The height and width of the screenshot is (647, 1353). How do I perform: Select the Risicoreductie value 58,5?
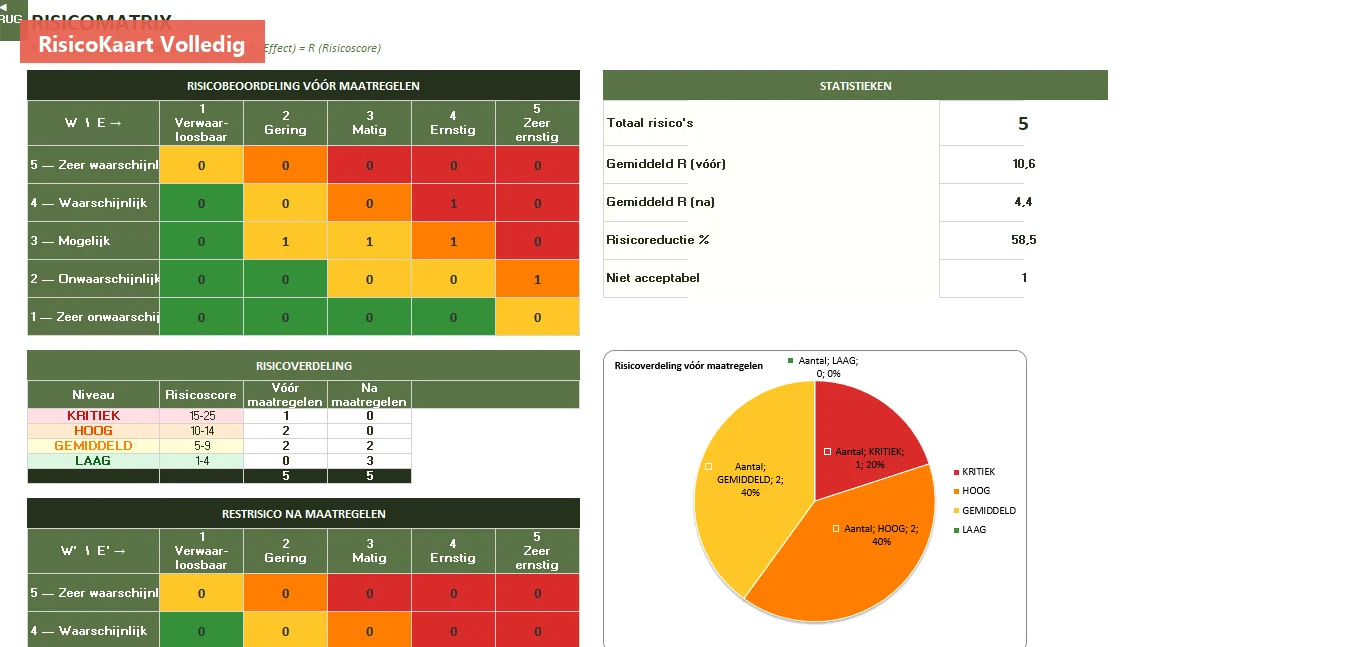click(x=1023, y=240)
